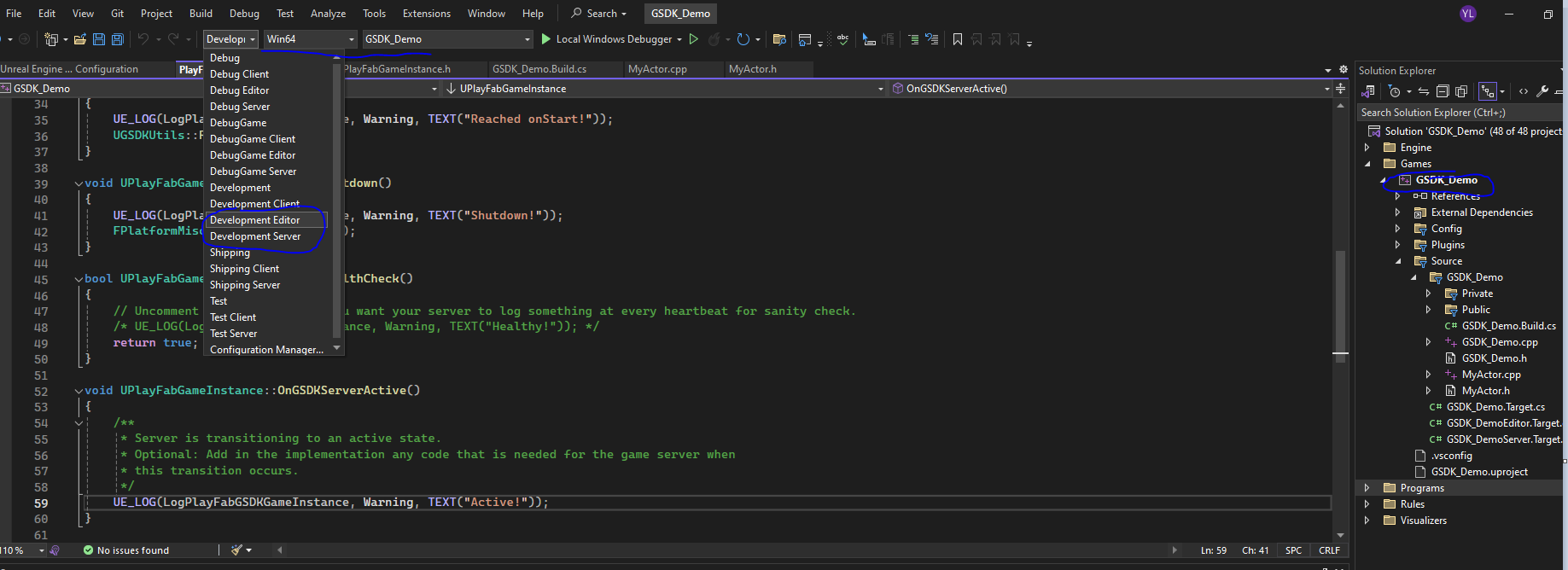Toggle Sync with Active Document in Solution Explorer

pyautogui.click(x=1424, y=91)
